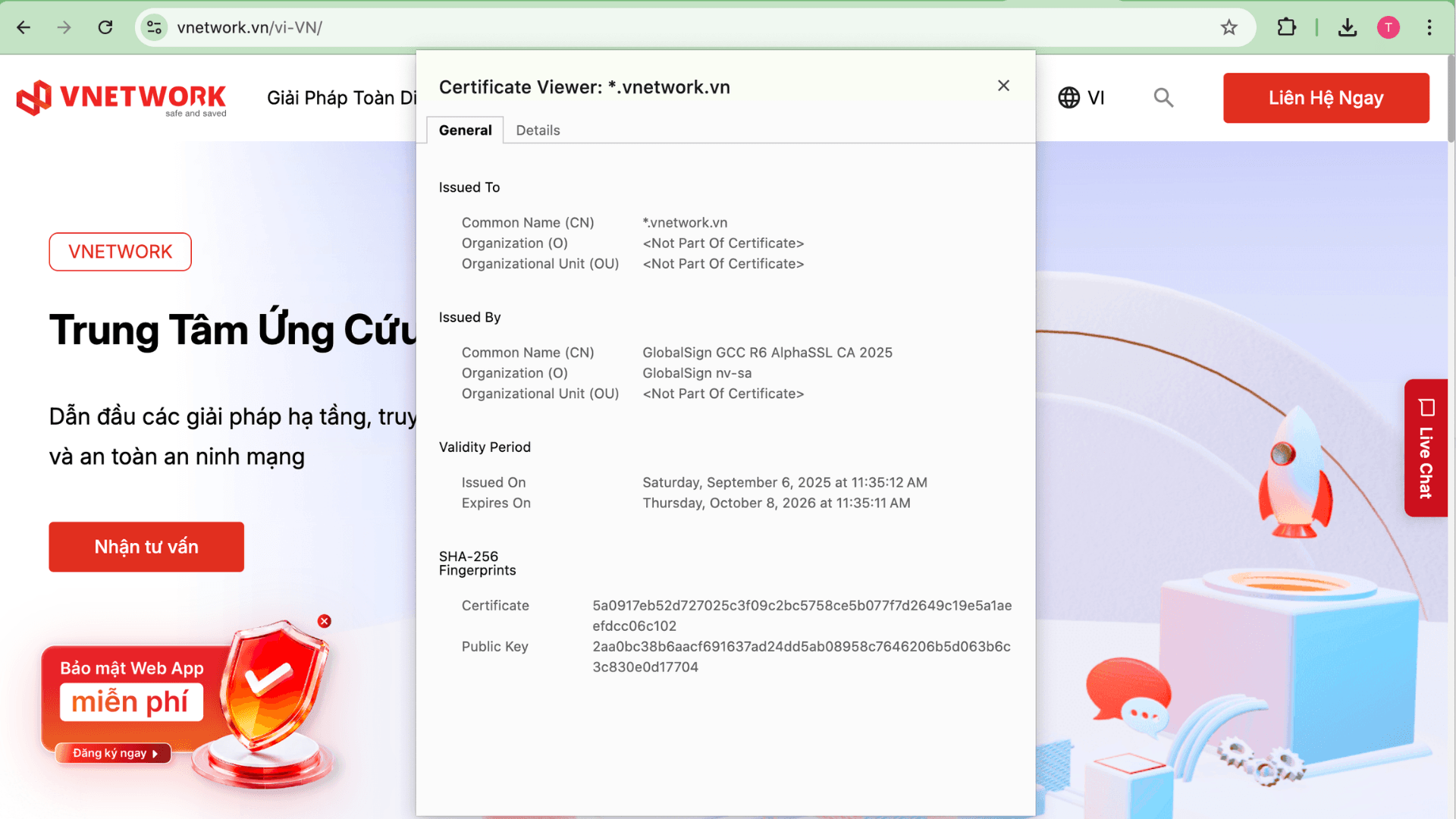The image size is (1456, 819).
Task: Select the *.vnetwork.vn common name value
Action: (685, 223)
